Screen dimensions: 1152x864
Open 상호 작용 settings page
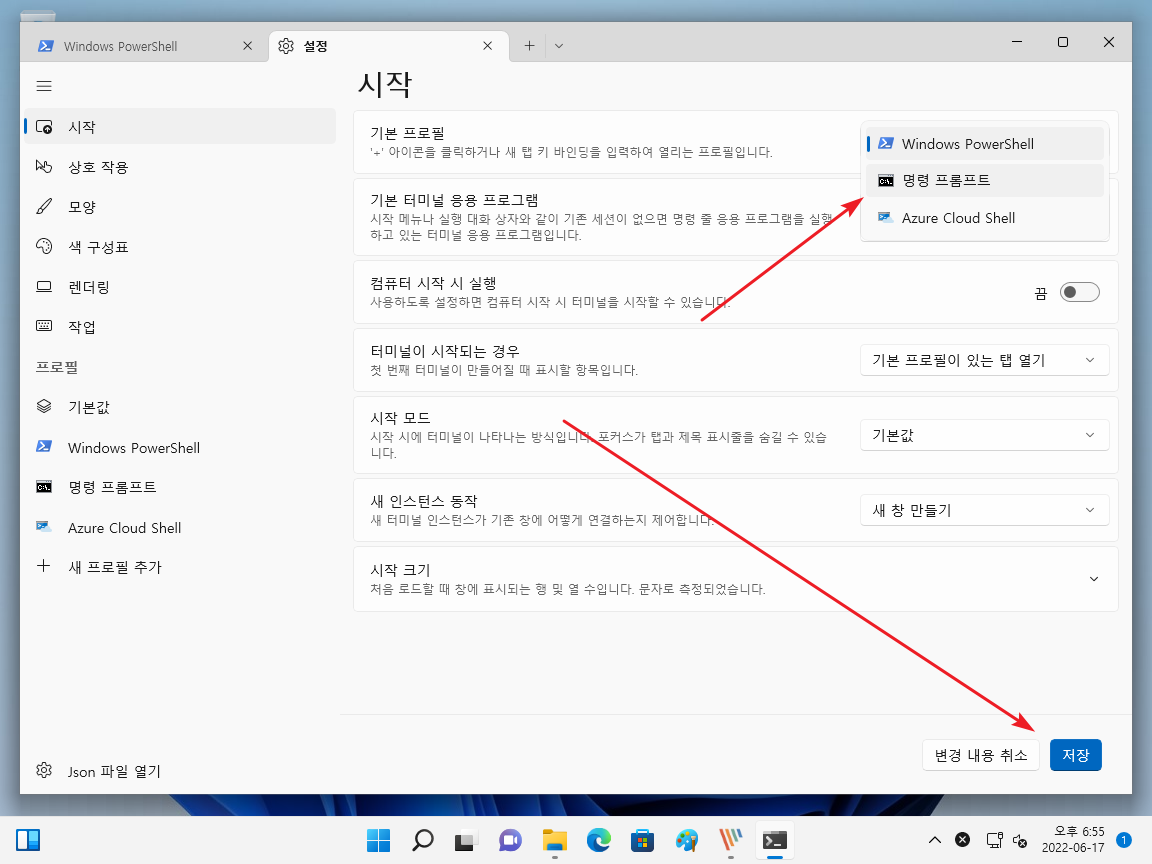point(180,167)
